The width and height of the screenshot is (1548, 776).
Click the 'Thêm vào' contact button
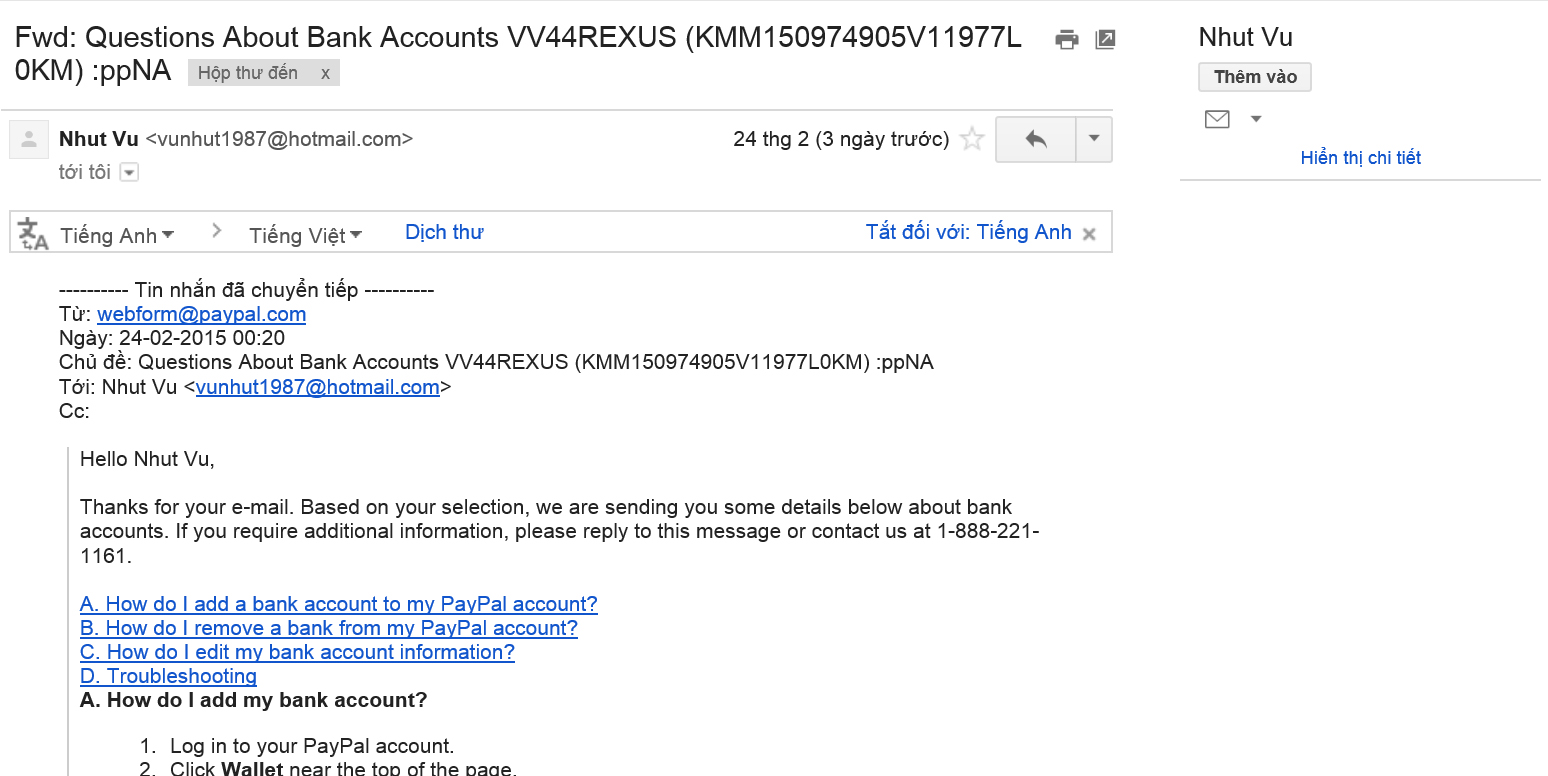click(x=1255, y=77)
